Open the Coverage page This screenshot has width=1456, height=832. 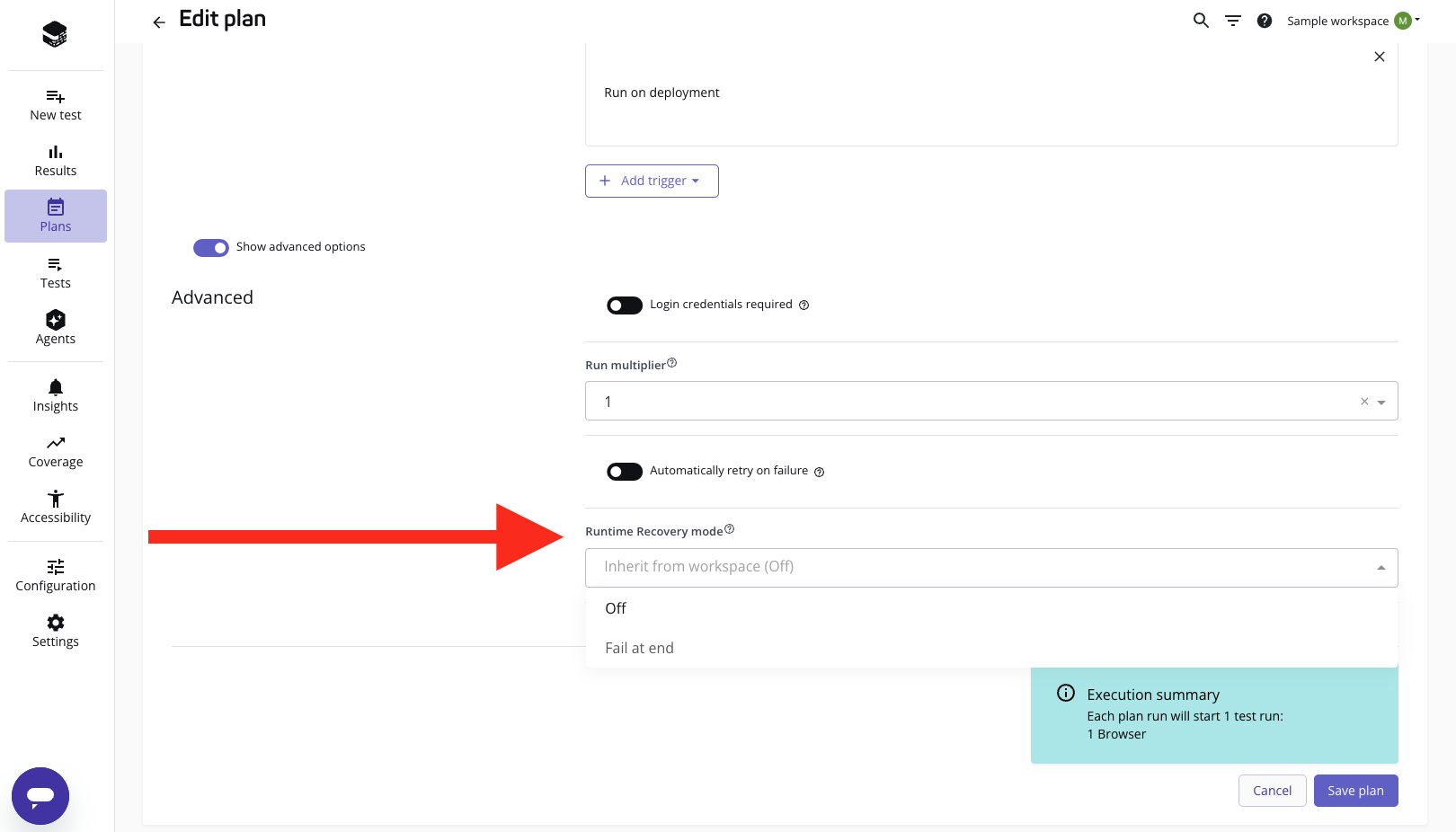click(55, 450)
